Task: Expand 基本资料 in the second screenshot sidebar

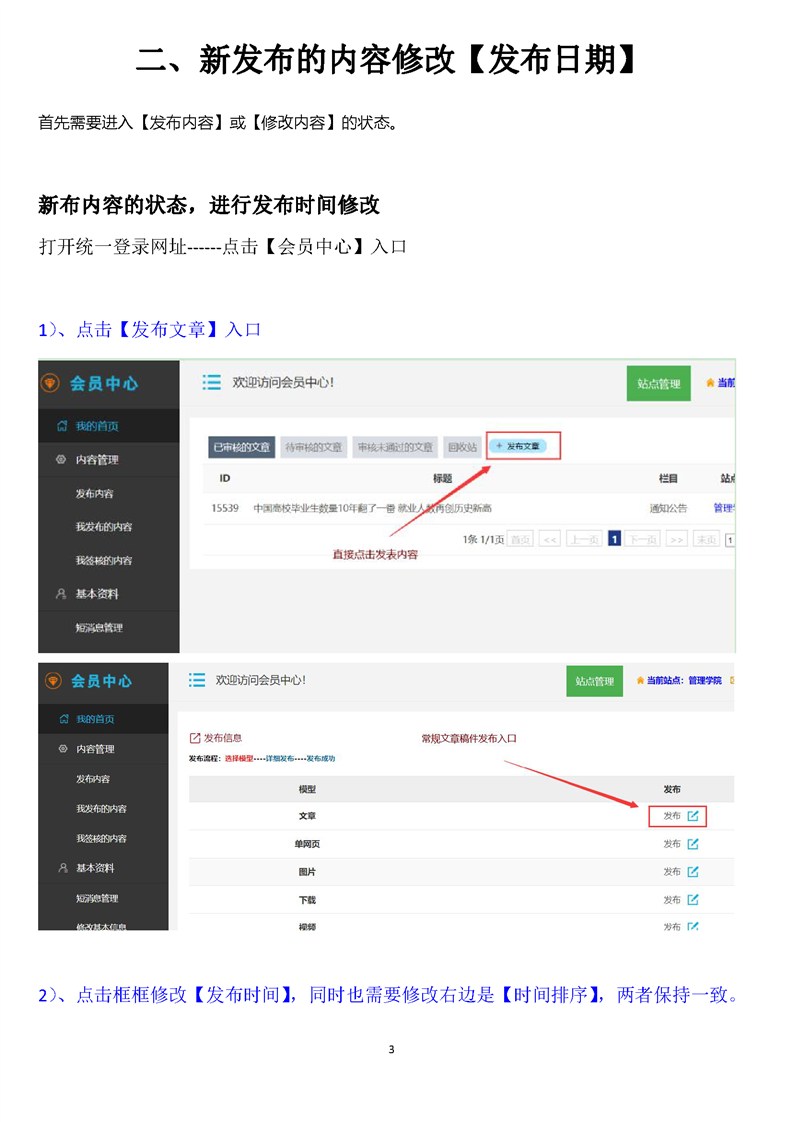Action: tap(95, 868)
